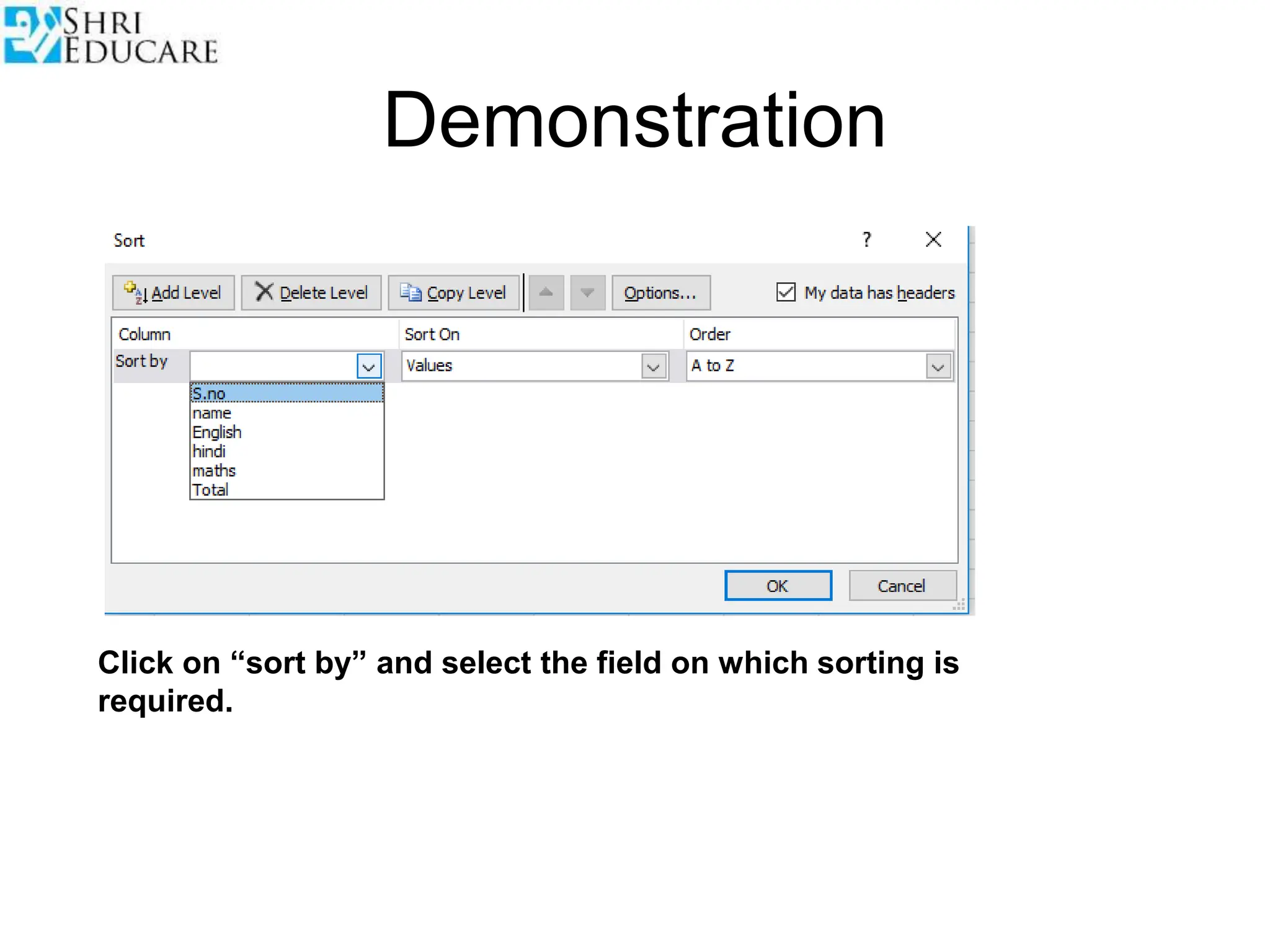The height and width of the screenshot is (952, 1270).
Task: Choose hindi in the column list
Action: (x=287, y=451)
